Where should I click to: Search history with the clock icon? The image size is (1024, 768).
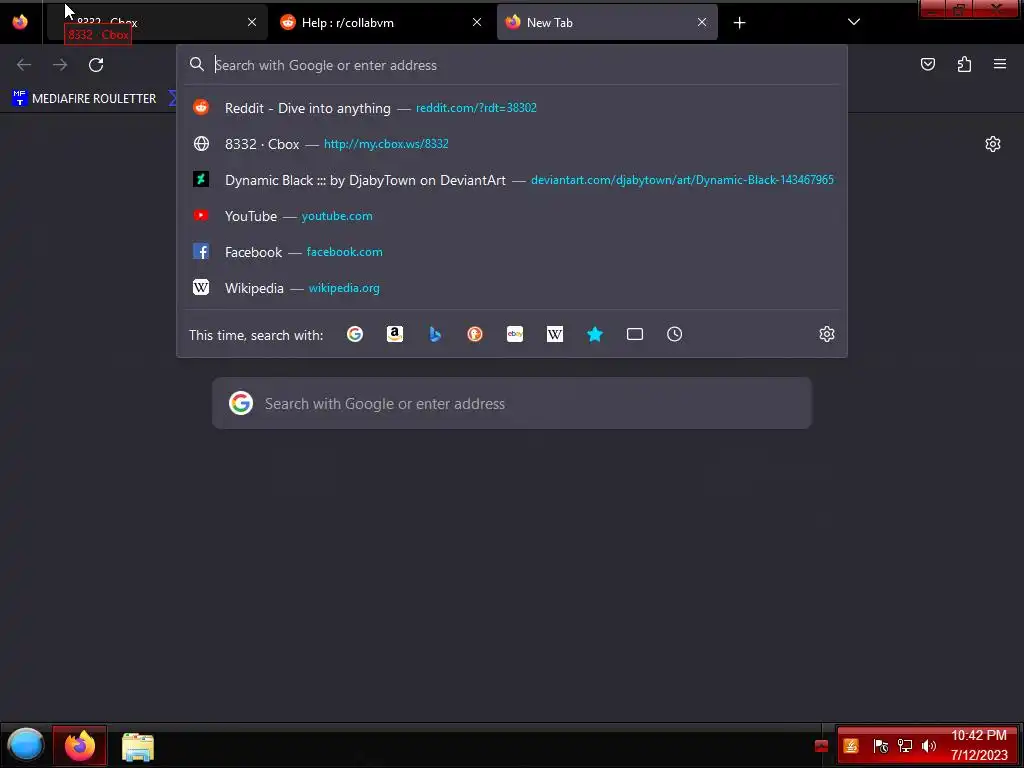pos(675,334)
